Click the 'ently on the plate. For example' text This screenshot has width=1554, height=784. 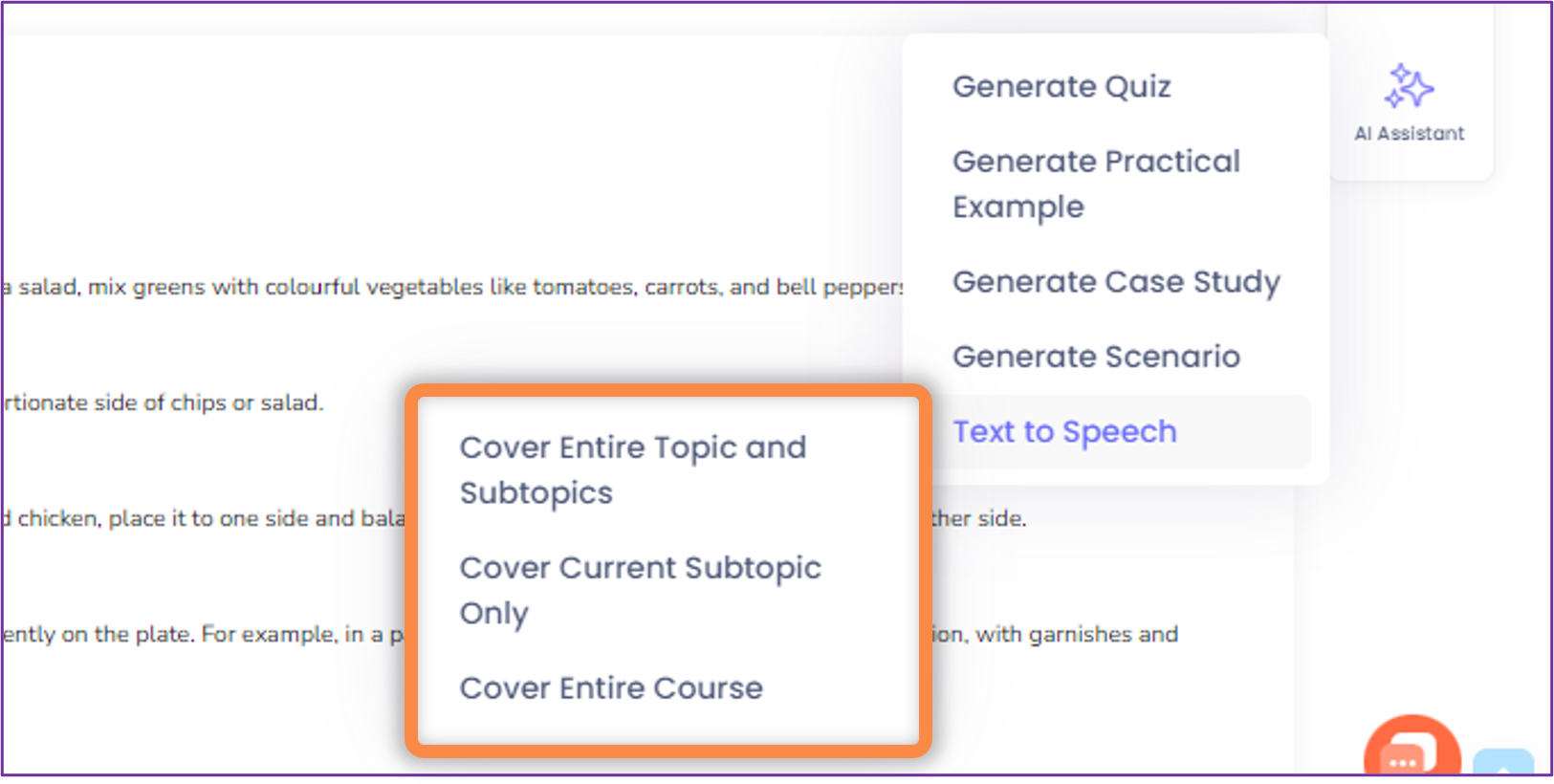click(203, 635)
